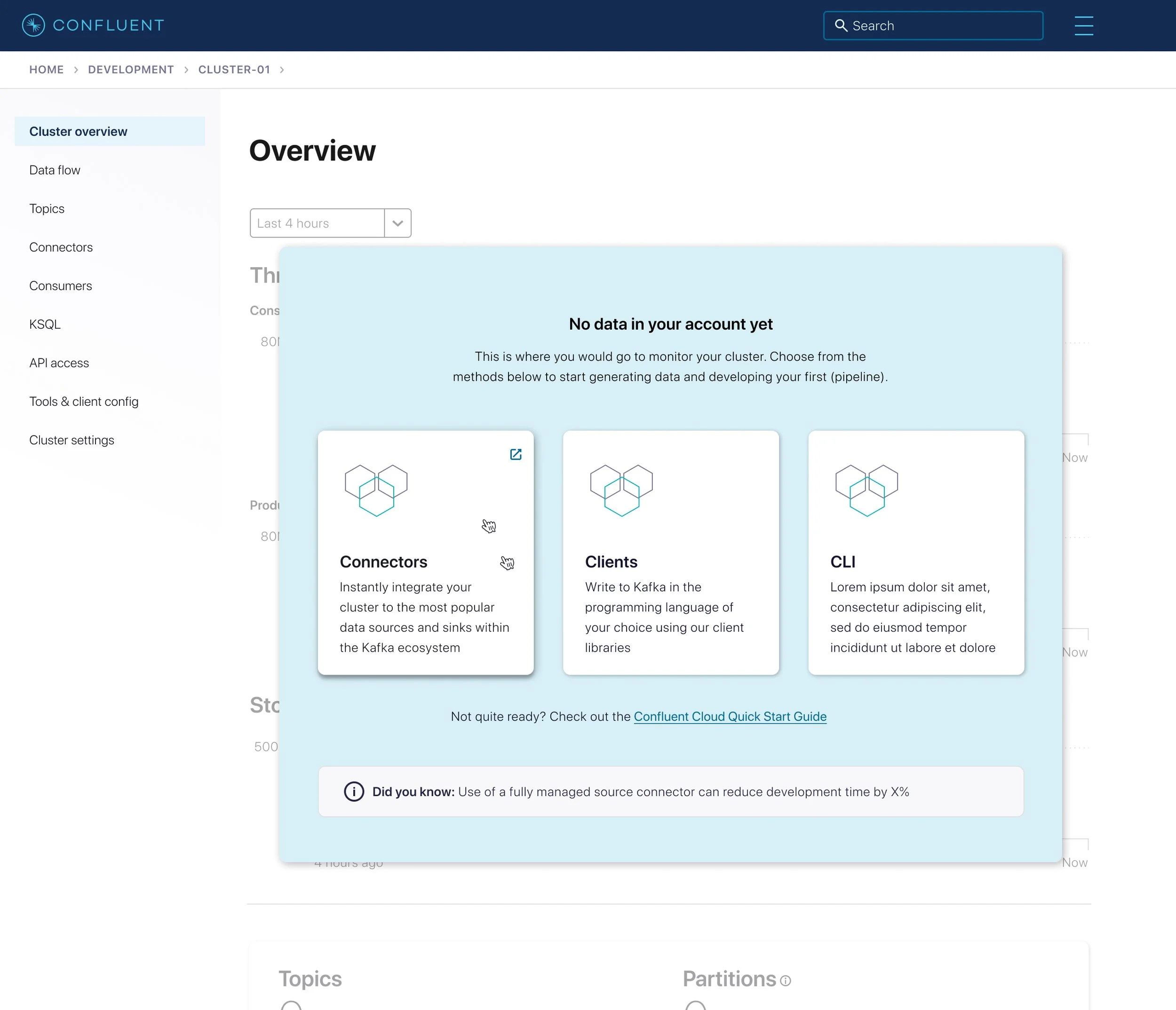The image size is (1176, 1010).
Task: Click the CLI card hexagon icon
Action: tap(866, 490)
